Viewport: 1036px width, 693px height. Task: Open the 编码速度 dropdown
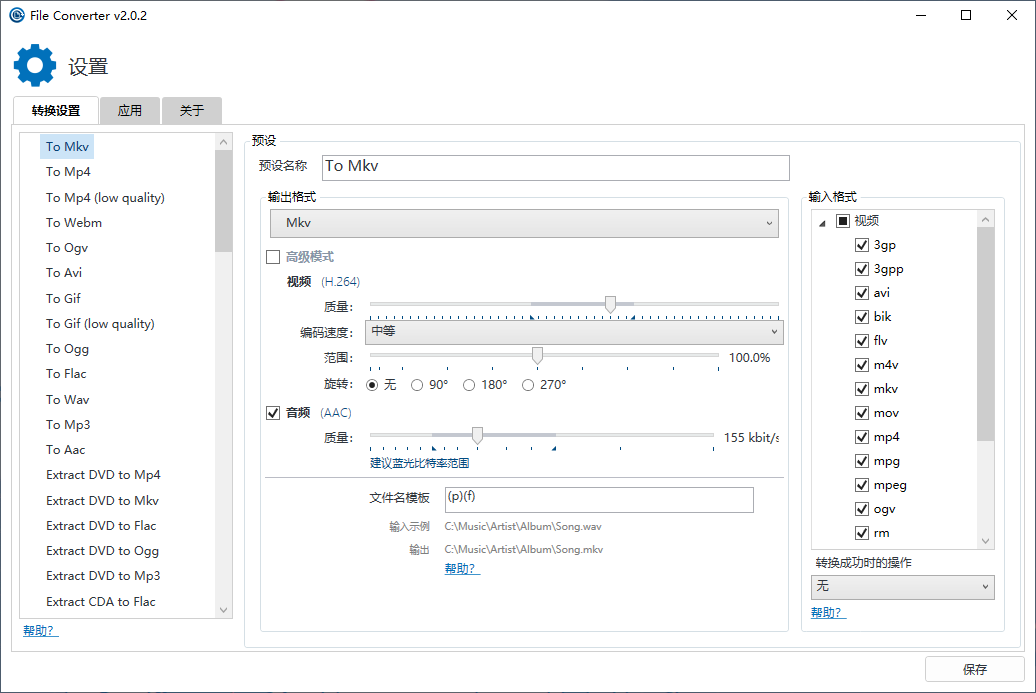coord(574,331)
